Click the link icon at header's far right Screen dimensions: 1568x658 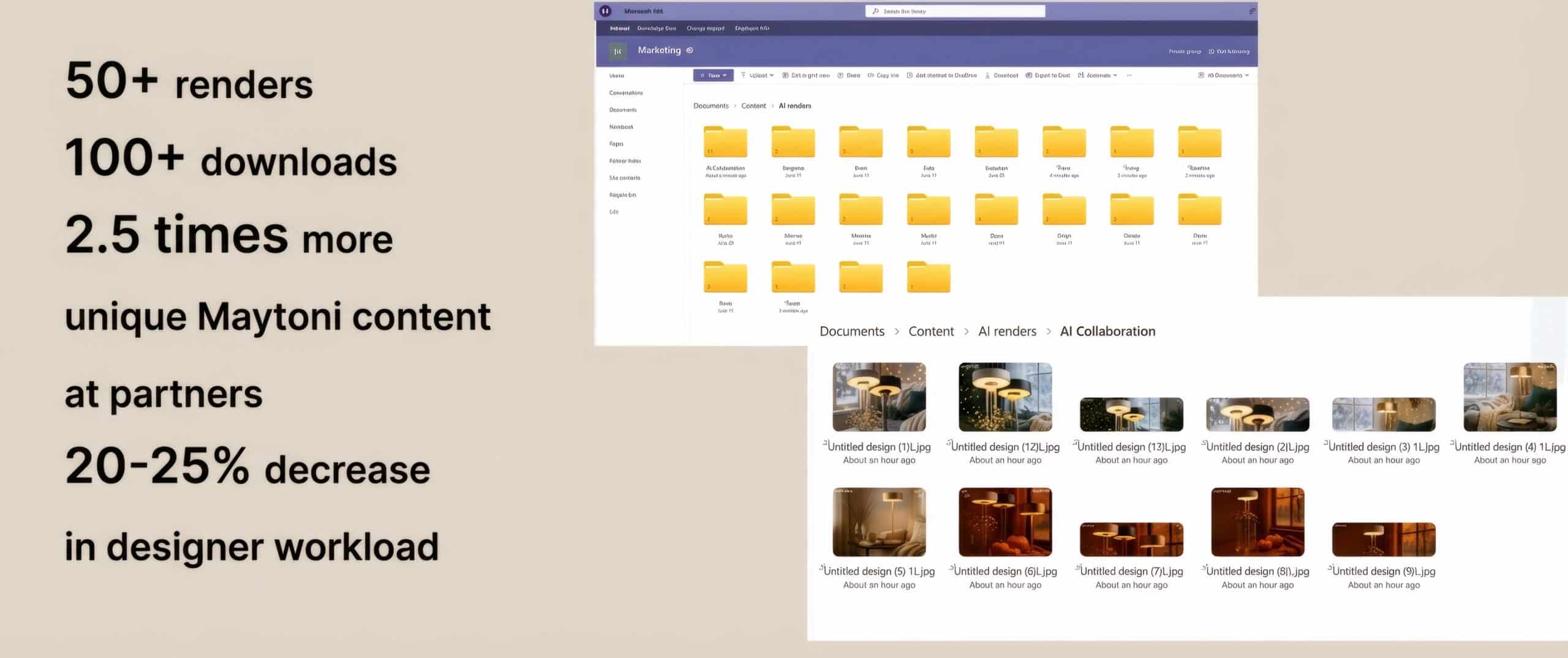pos(1252,11)
